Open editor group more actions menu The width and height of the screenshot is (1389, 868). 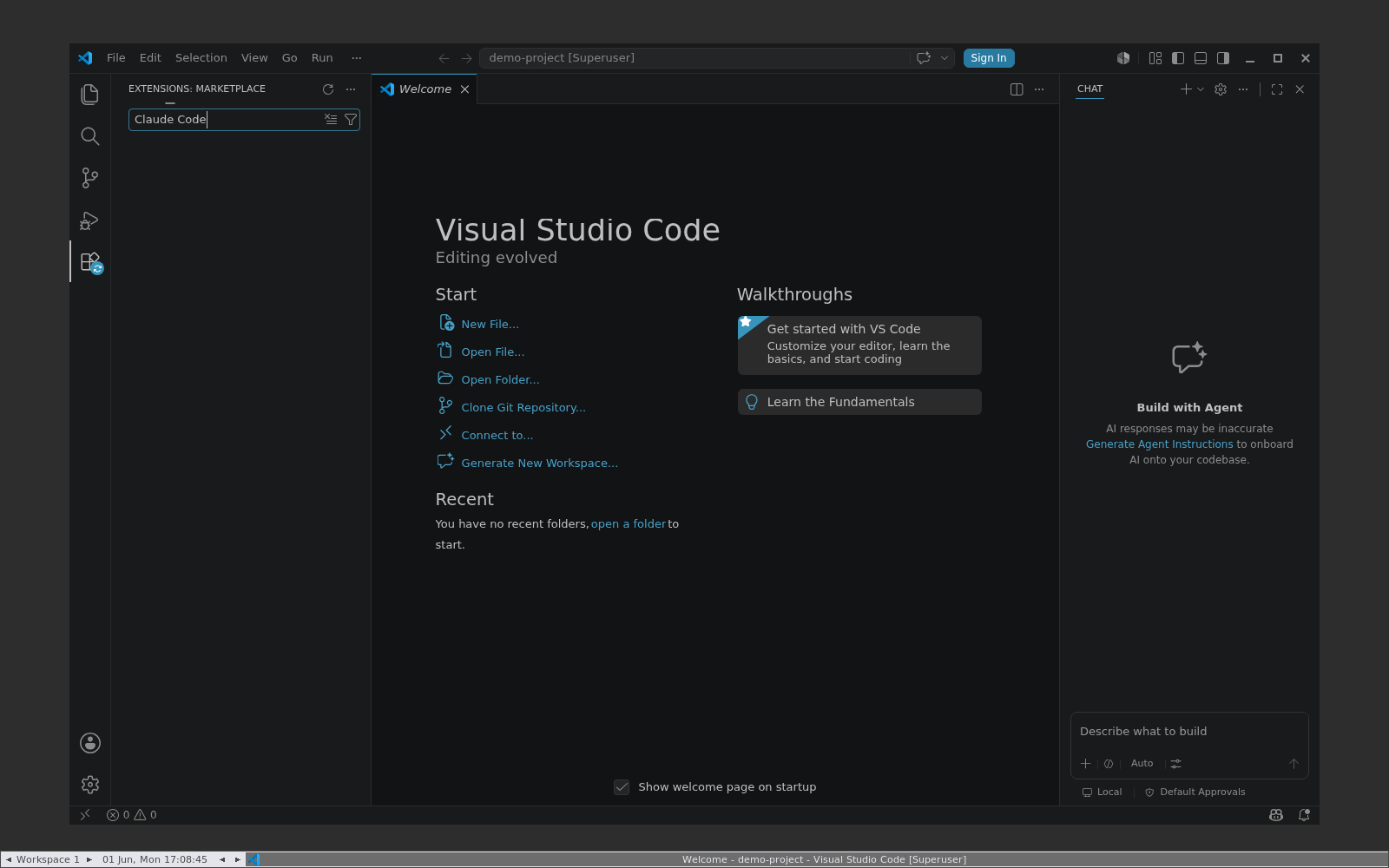click(1039, 89)
